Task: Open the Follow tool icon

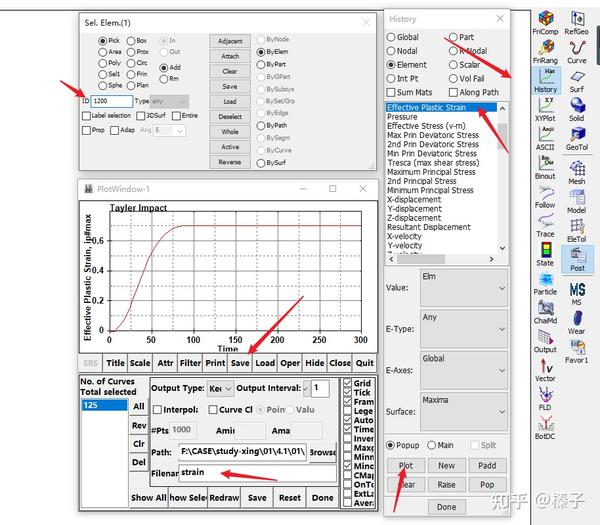Action: (x=545, y=197)
